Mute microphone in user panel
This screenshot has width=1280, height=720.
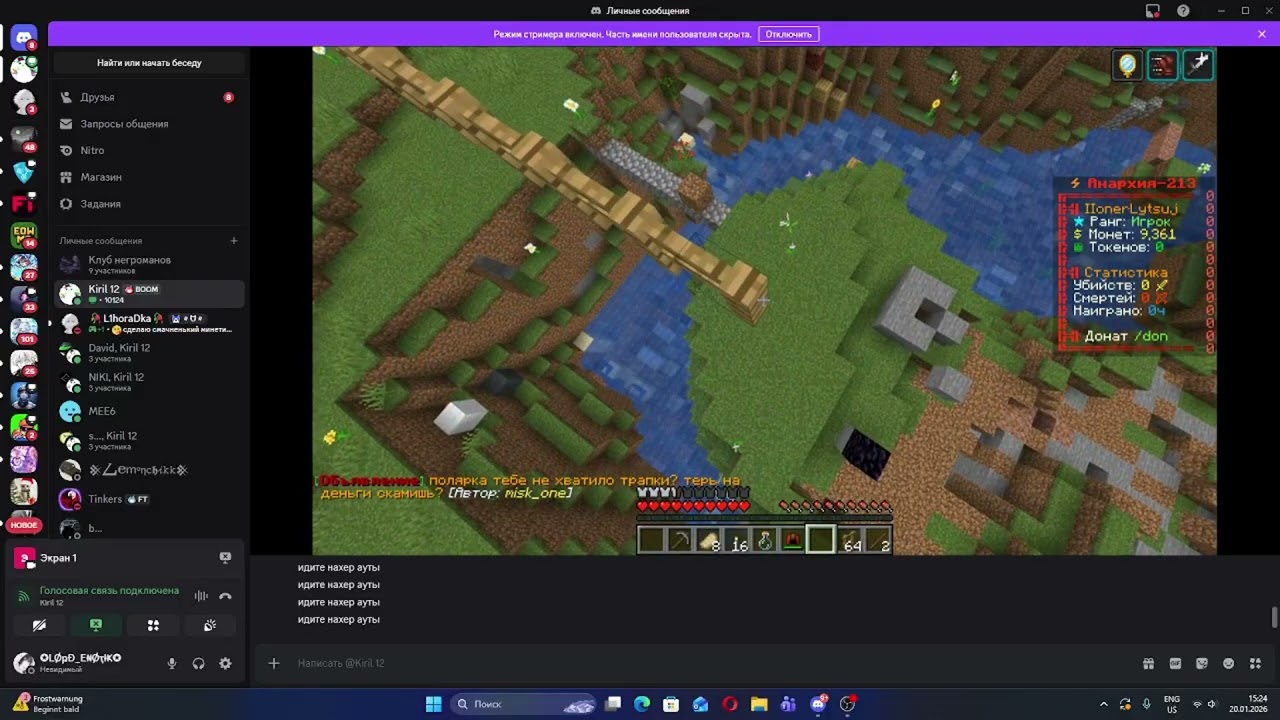172,663
